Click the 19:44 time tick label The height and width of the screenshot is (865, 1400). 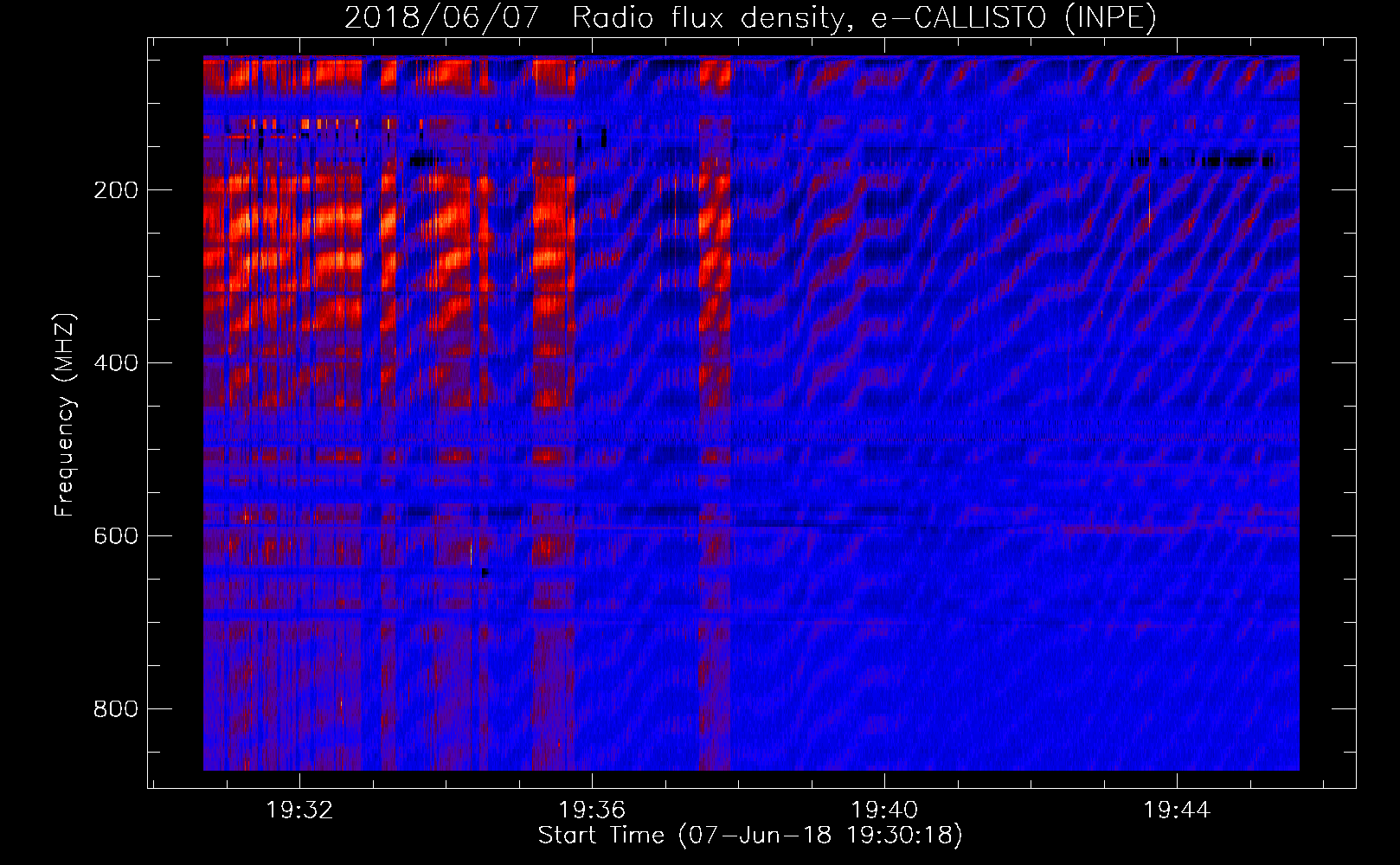pyautogui.click(x=1177, y=811)
